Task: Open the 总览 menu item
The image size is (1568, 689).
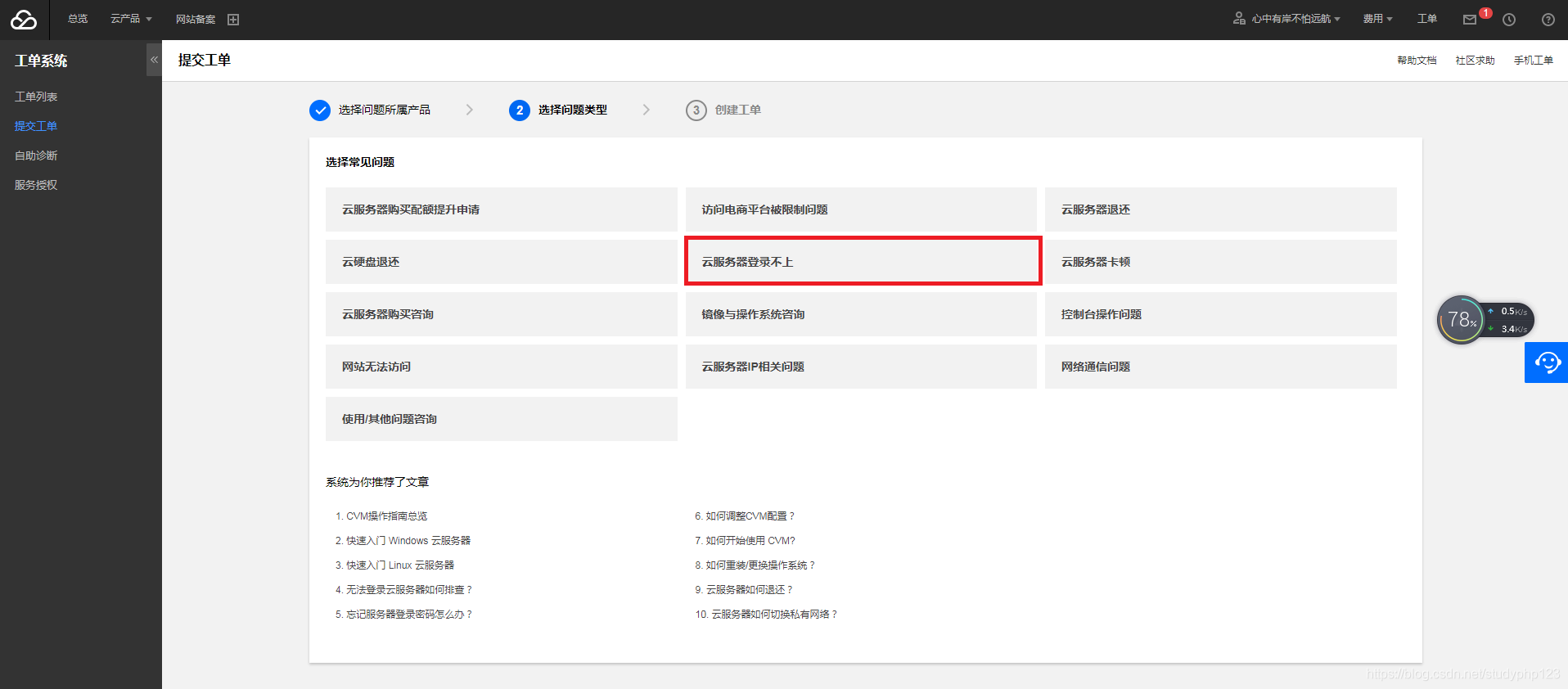Action: [x=78, y=19]
